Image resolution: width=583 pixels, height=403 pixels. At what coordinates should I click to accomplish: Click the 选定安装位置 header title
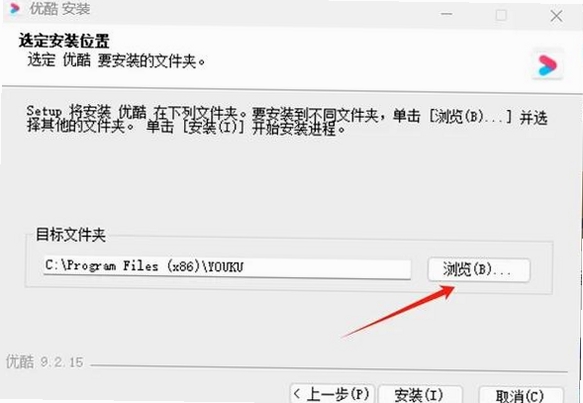point(64,41)
